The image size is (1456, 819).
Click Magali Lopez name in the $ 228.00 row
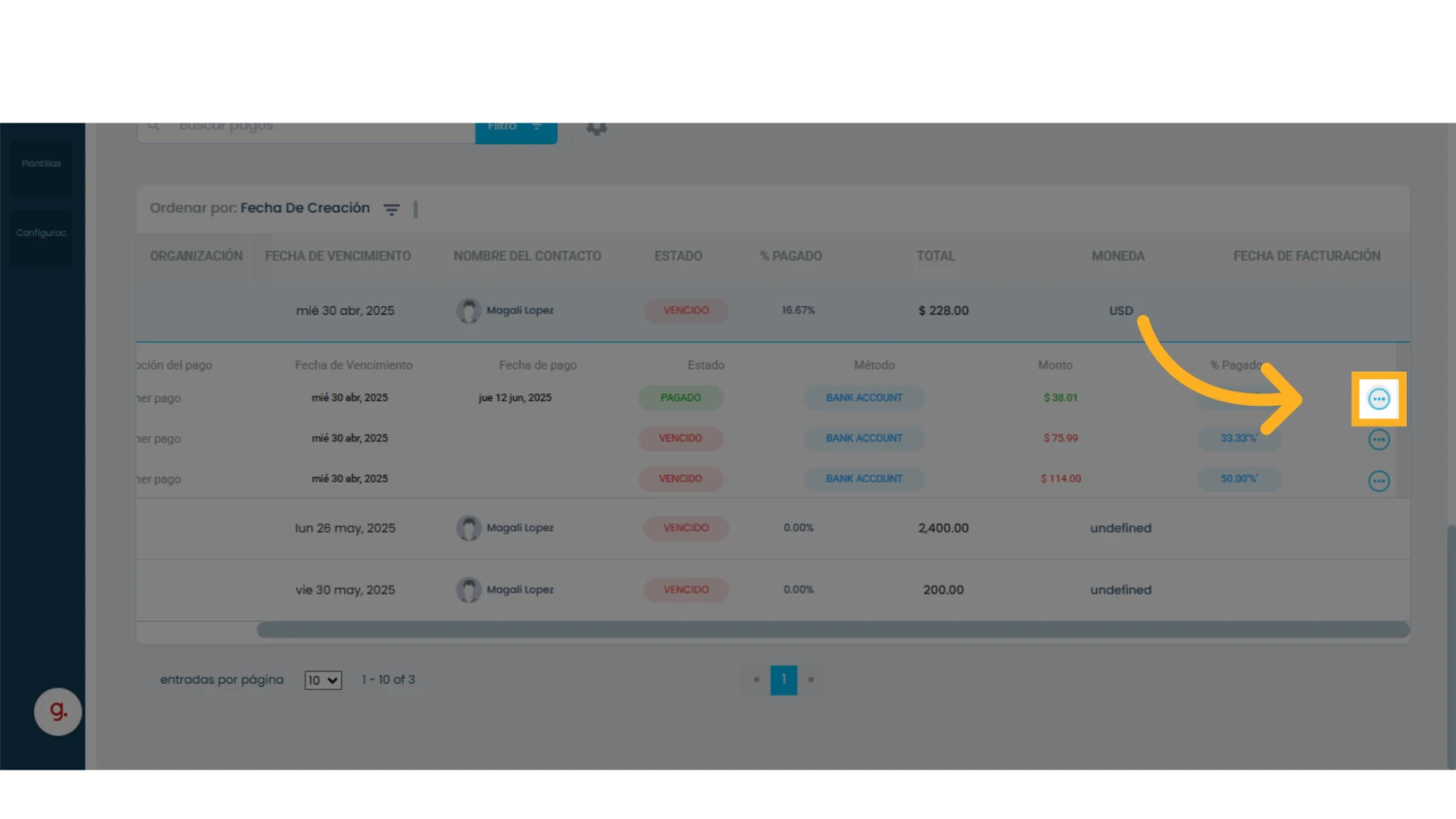519,311
